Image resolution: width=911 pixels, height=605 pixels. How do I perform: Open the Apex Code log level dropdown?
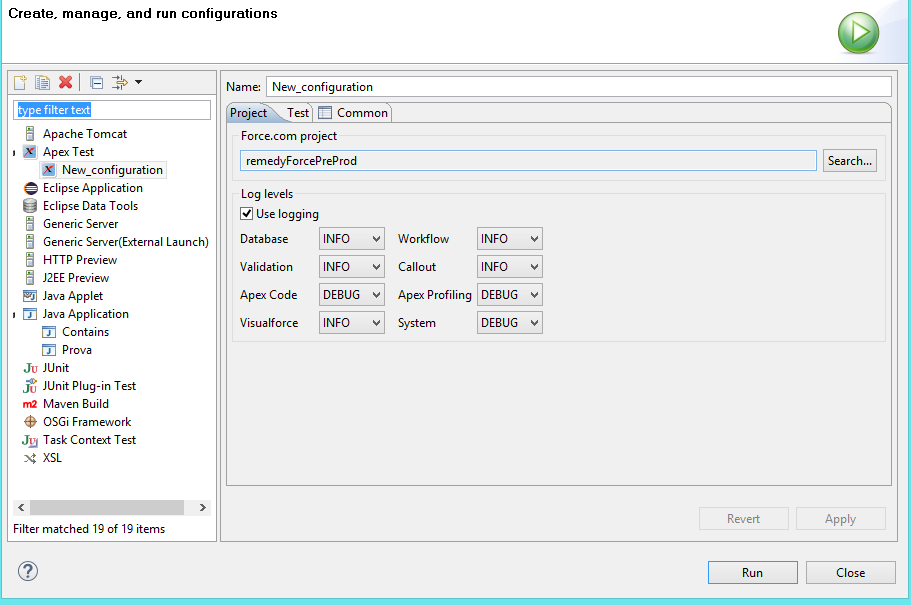pos(351,295)
